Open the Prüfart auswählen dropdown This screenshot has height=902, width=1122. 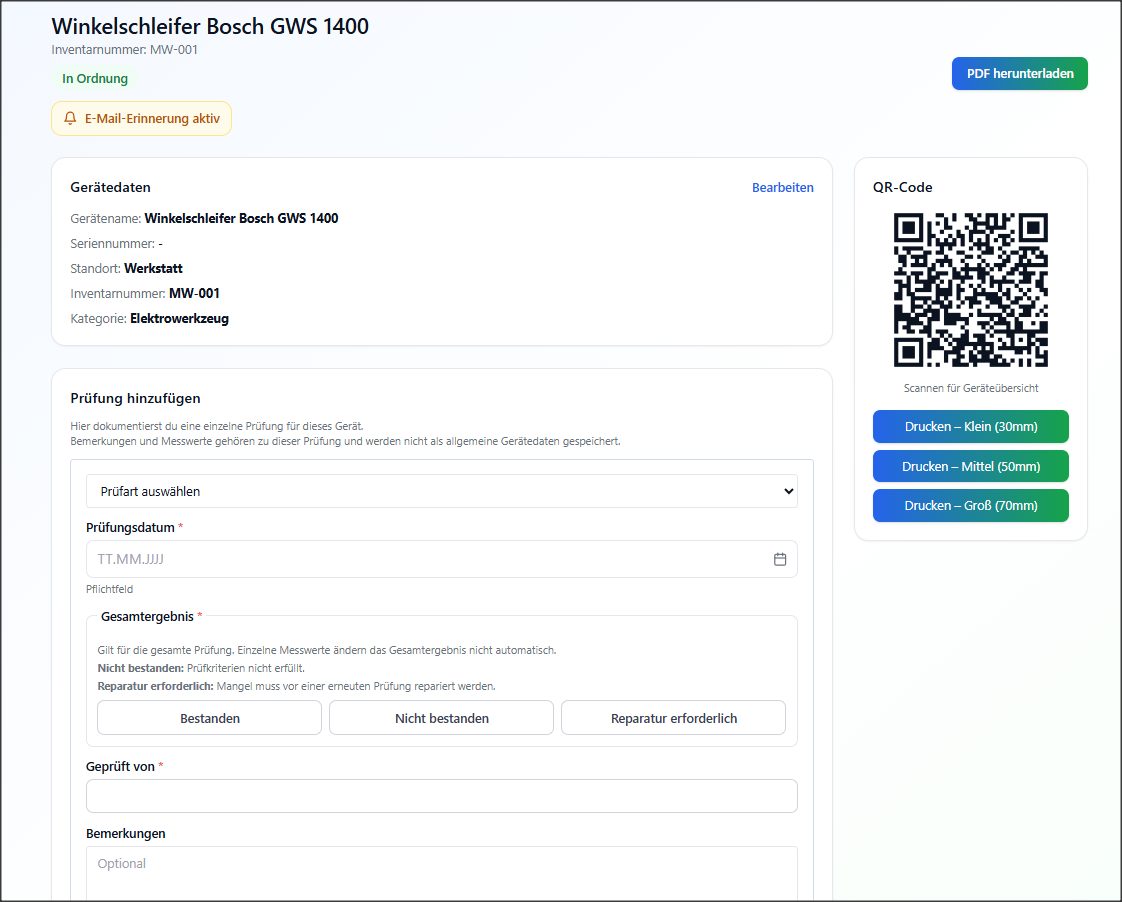pos(442,491)
